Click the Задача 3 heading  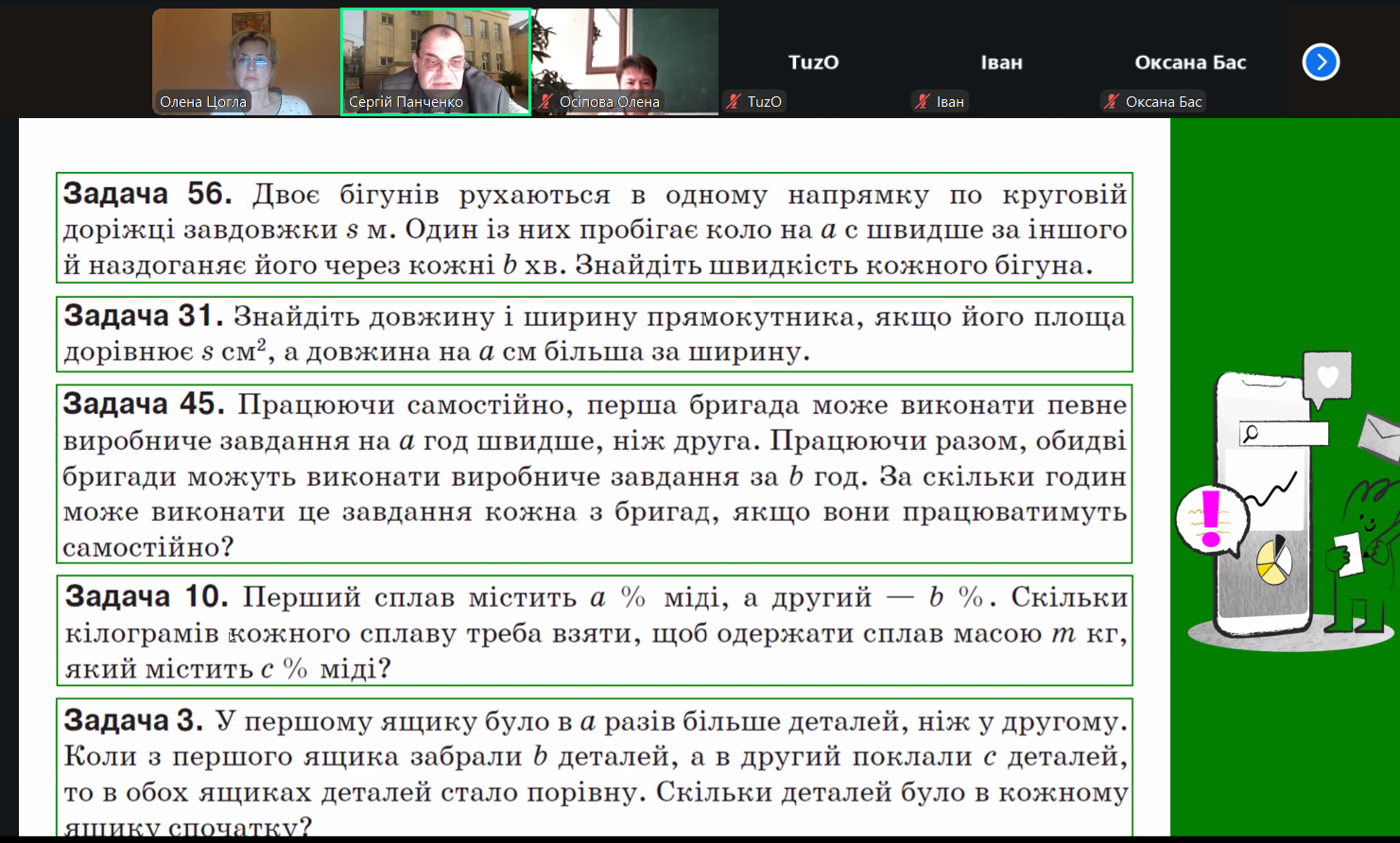[133, 721]
